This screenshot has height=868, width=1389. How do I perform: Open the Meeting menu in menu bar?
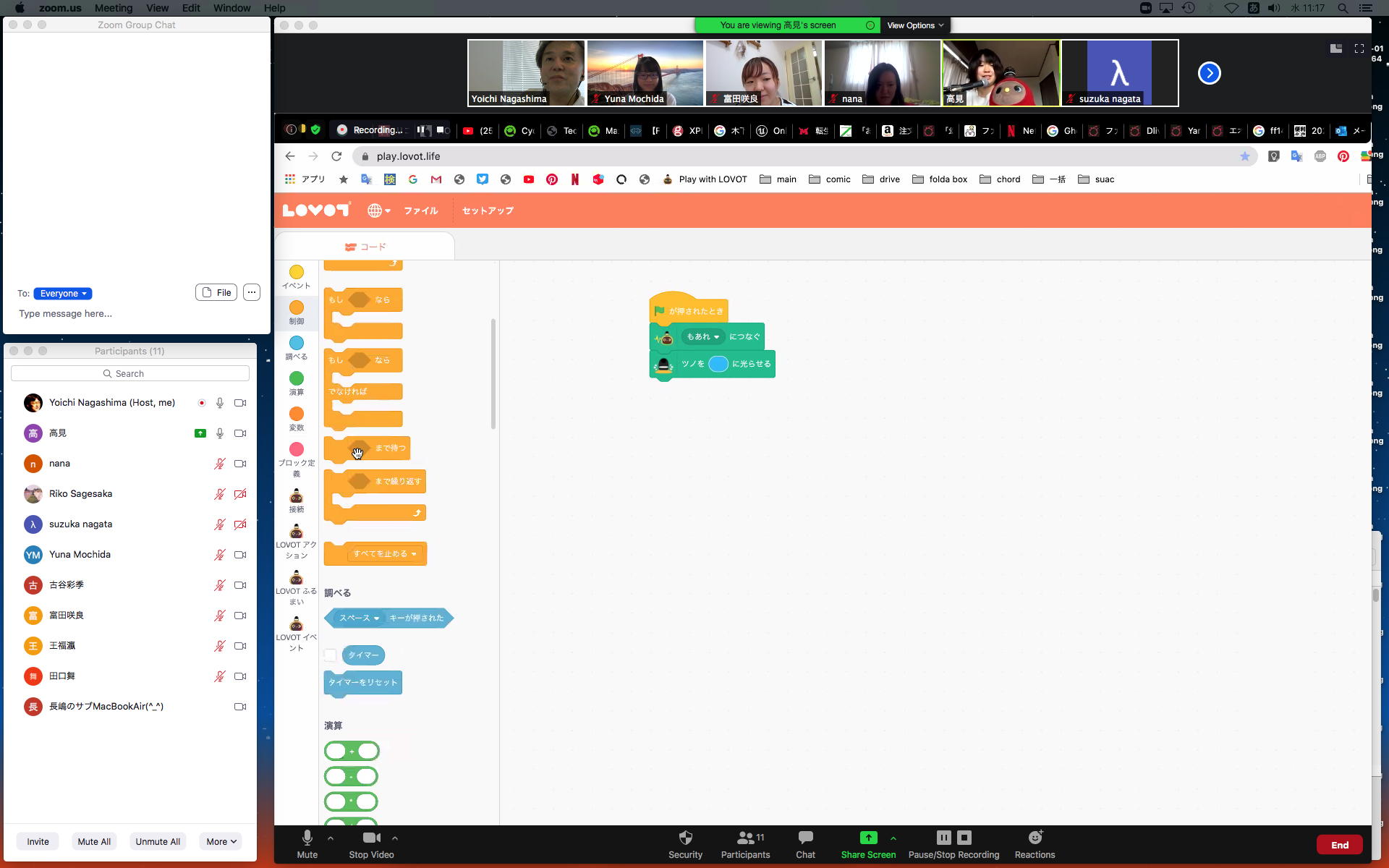114,8
